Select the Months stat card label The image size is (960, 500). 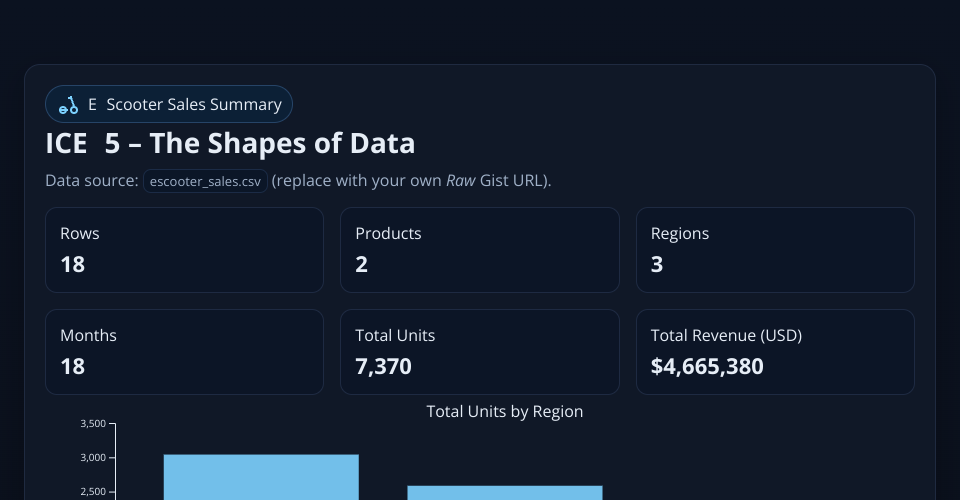pos(88,335)
